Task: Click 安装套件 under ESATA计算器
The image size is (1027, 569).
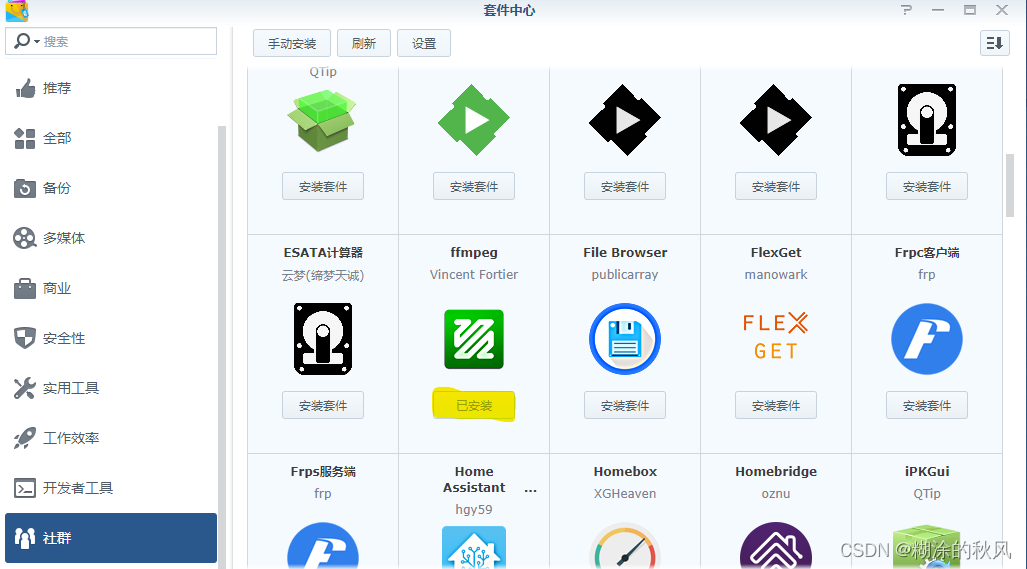Action: (x=323, y=405)
